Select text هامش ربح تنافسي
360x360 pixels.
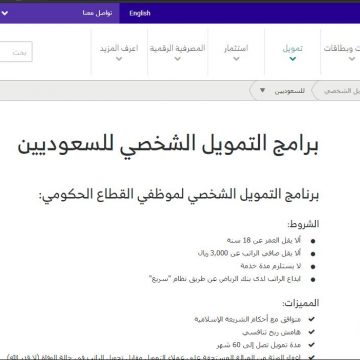pos(272,332)
